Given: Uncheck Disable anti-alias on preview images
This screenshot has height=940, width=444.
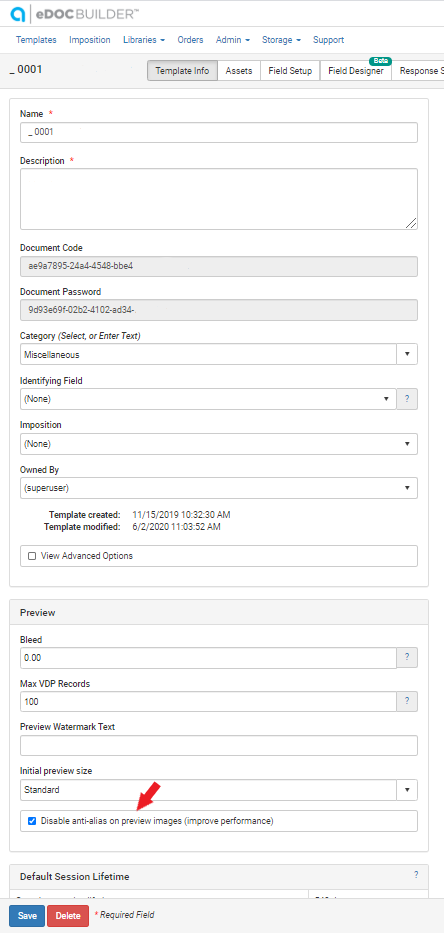Looking at the screenshot, I should [32, 821].
